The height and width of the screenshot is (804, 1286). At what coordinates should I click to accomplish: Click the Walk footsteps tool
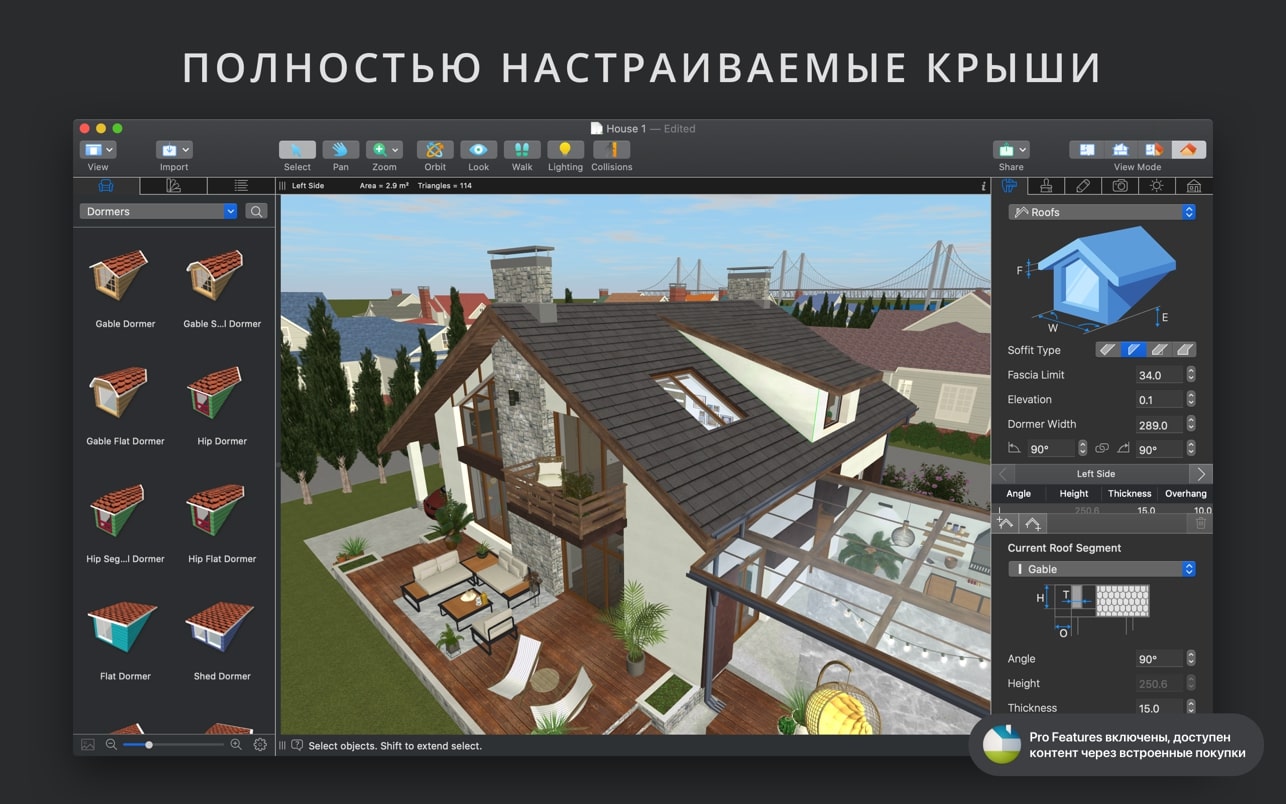[x=522, y=150]
